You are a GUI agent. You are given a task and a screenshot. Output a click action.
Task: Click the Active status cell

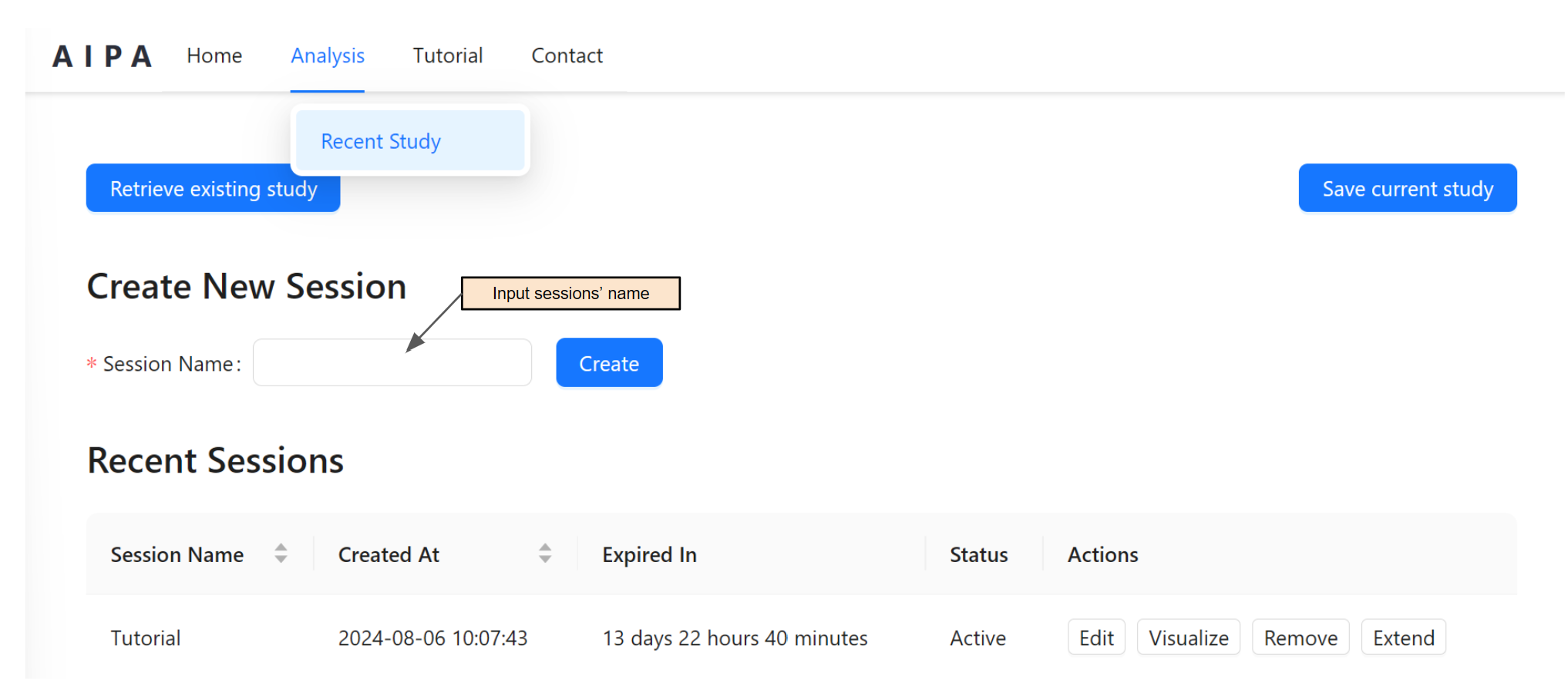(977, 638)
